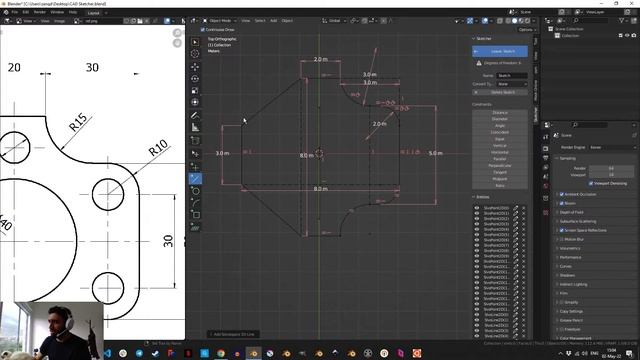Switch to the Layout workspace tab

(x=93, y=13)
